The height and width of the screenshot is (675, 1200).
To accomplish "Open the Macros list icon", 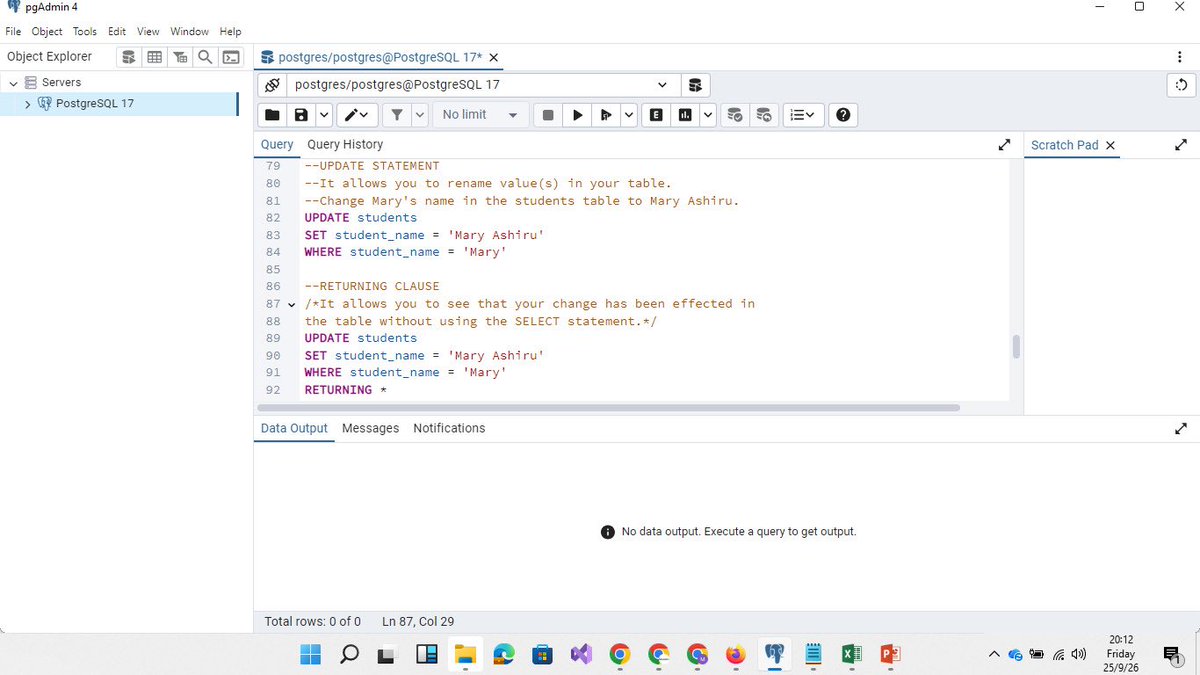I will pos(802,115).
